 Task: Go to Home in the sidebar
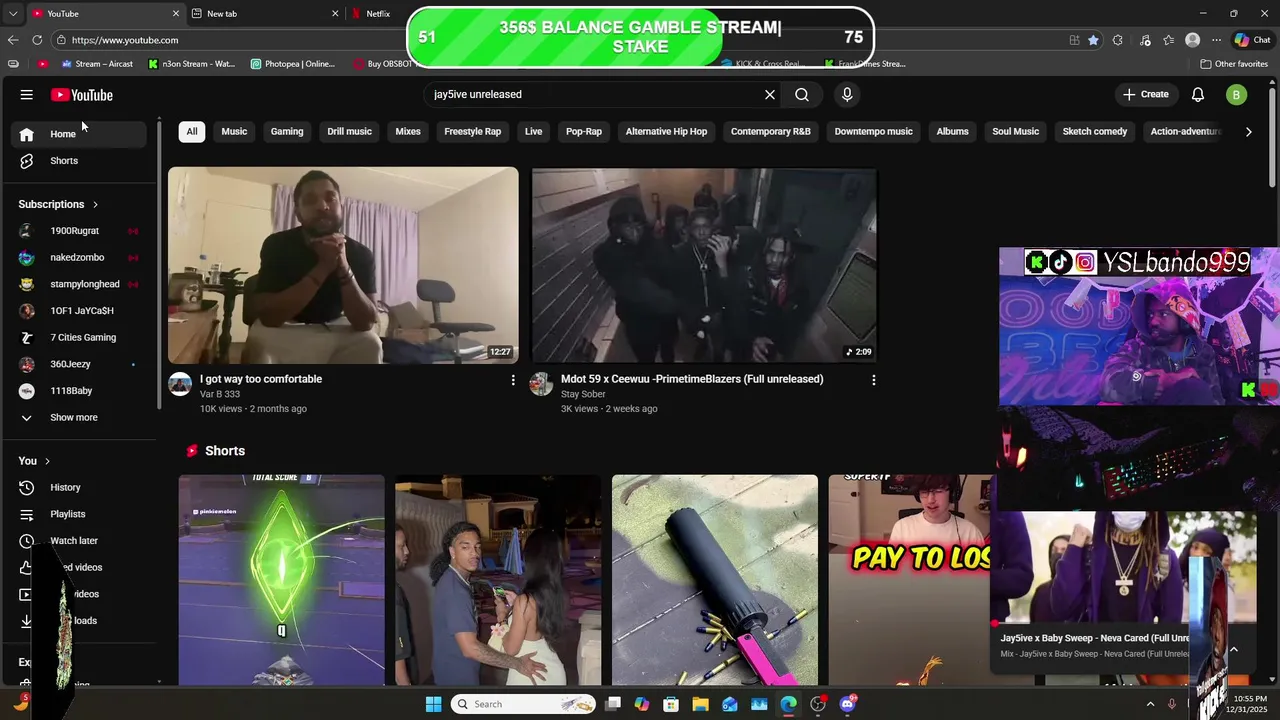(80, 134)
